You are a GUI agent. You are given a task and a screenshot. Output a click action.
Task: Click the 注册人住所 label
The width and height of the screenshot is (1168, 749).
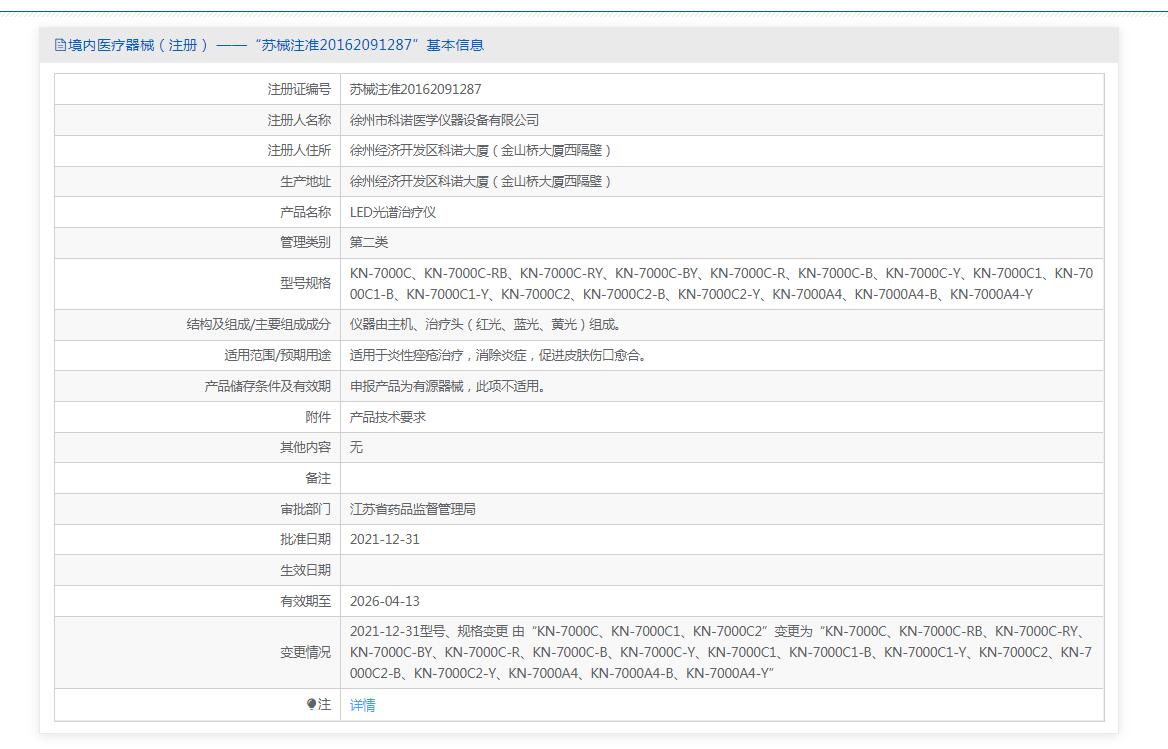299,150
